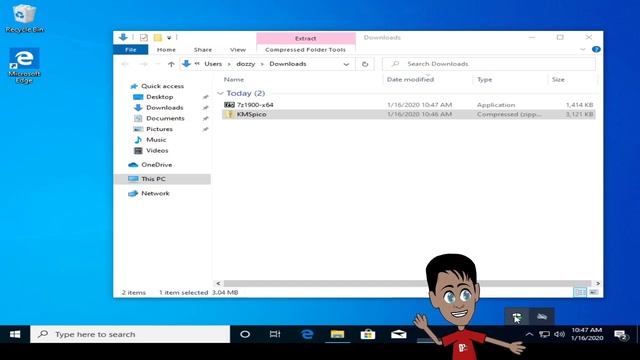This screenshot has width=640, height=360.
Task: Open OneDrive in navigation pane
Action: [x=156, y=165]
